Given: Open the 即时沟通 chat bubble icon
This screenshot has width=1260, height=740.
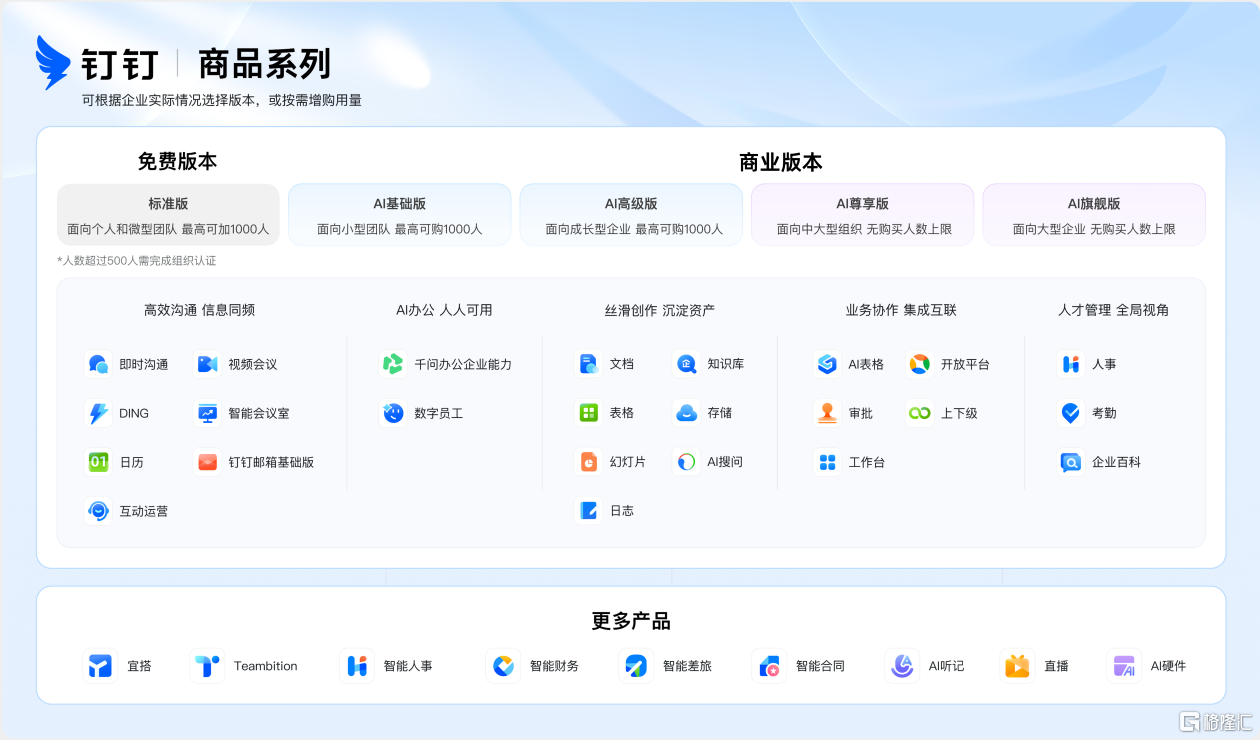Looking at the screenshot, I should 98,364.
